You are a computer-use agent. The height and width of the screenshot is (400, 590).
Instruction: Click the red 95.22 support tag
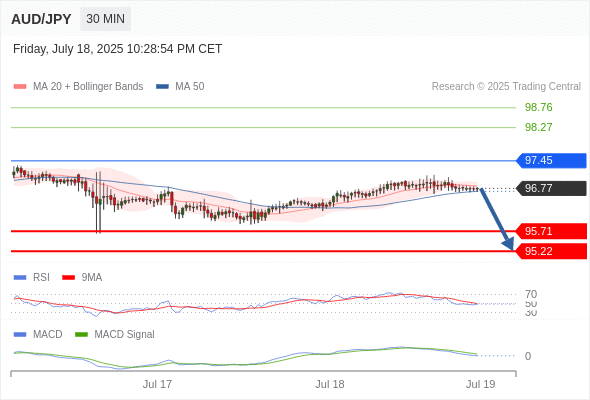[551, 251]
